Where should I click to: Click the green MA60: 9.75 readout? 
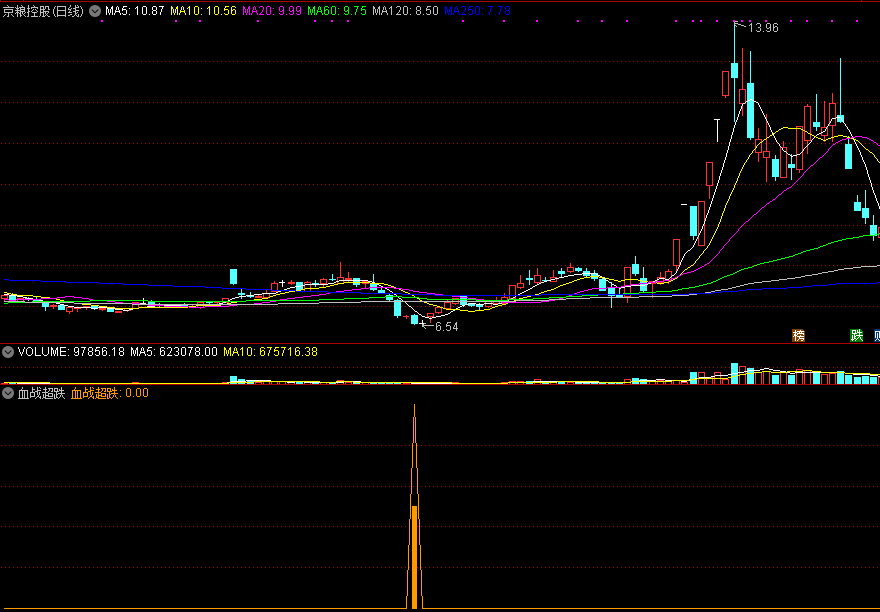(338, 11)
